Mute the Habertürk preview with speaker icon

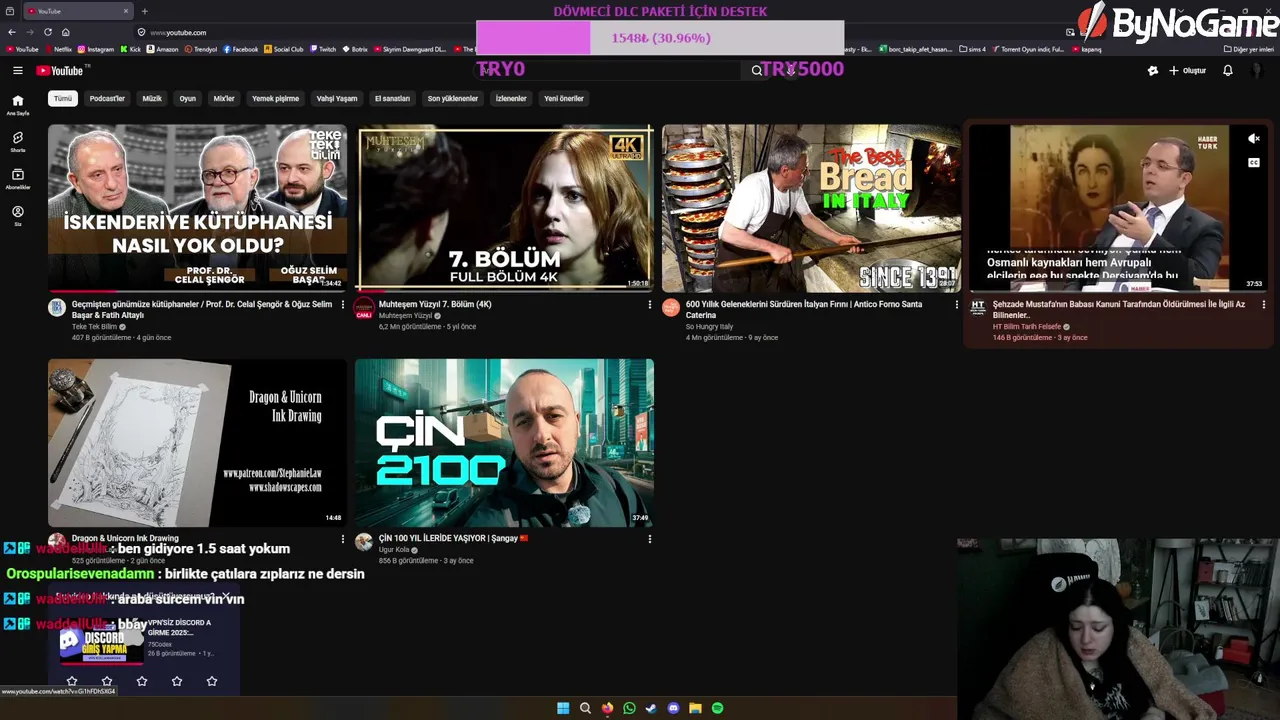coord(1254,139)
